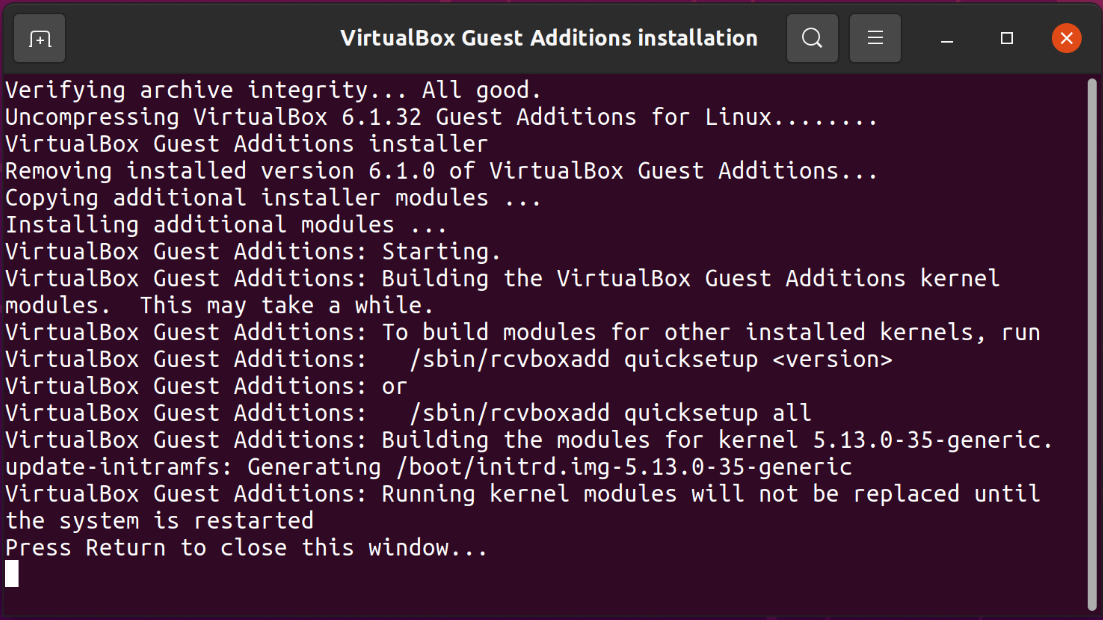Minimize the terminal window
This screenshot has height=620, width=1103.
[x=946, y=39]
